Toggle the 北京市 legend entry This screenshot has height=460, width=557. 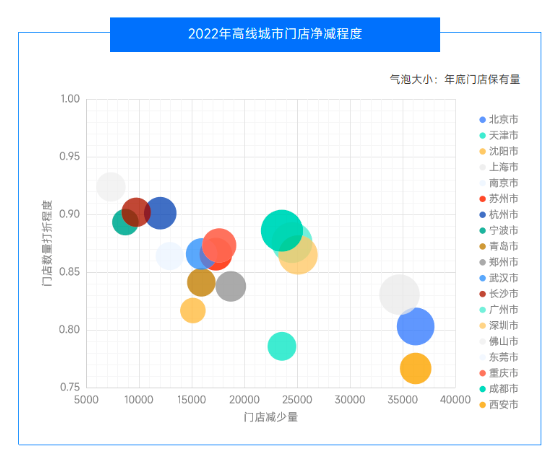(499, 119)
